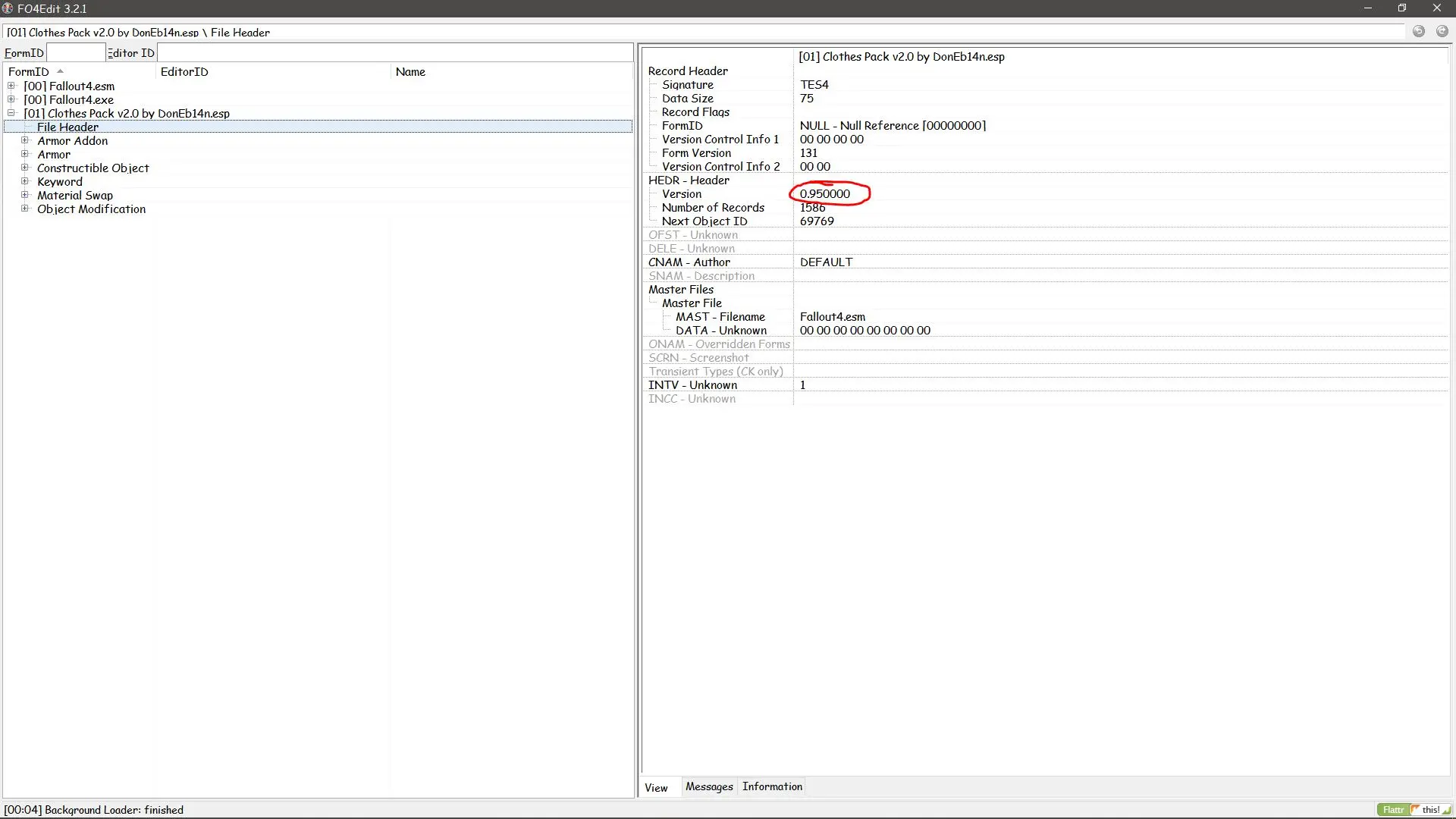
Task: Sort by the Name column header
Action: (512, 71)
